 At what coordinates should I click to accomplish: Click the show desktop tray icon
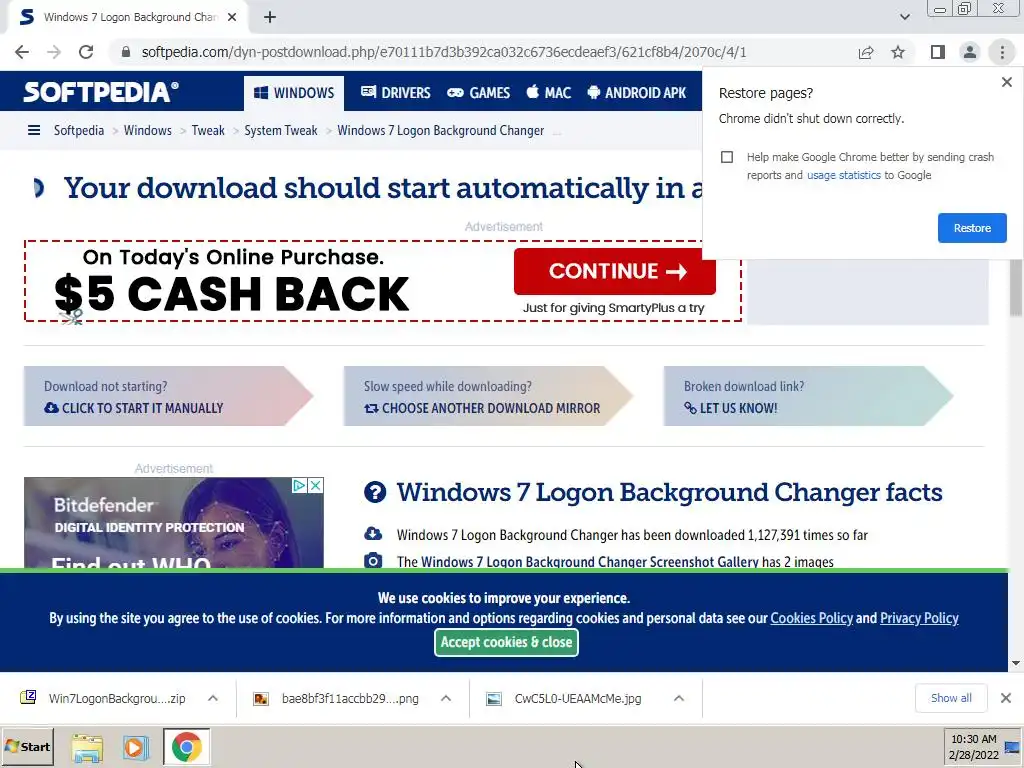(1012, 747)
